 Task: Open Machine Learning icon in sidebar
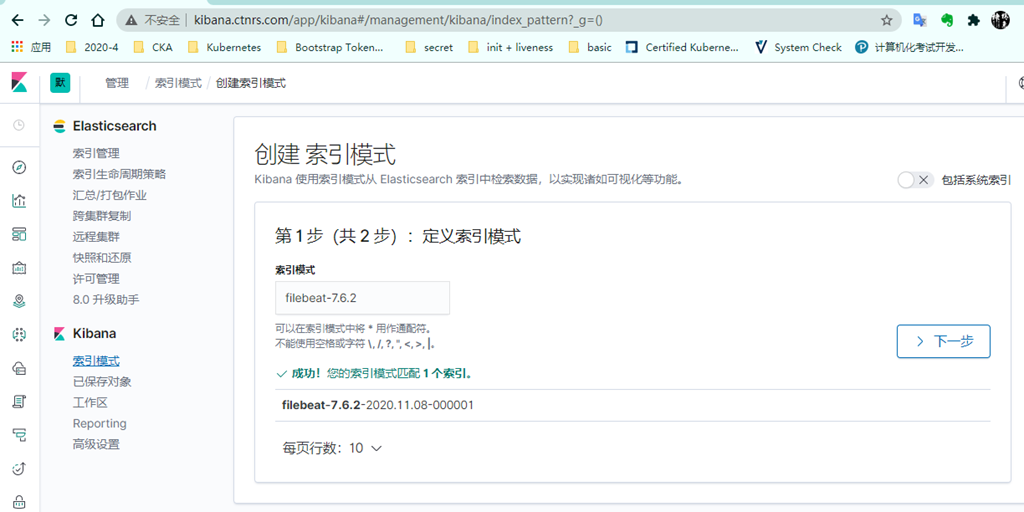(20, 334)
